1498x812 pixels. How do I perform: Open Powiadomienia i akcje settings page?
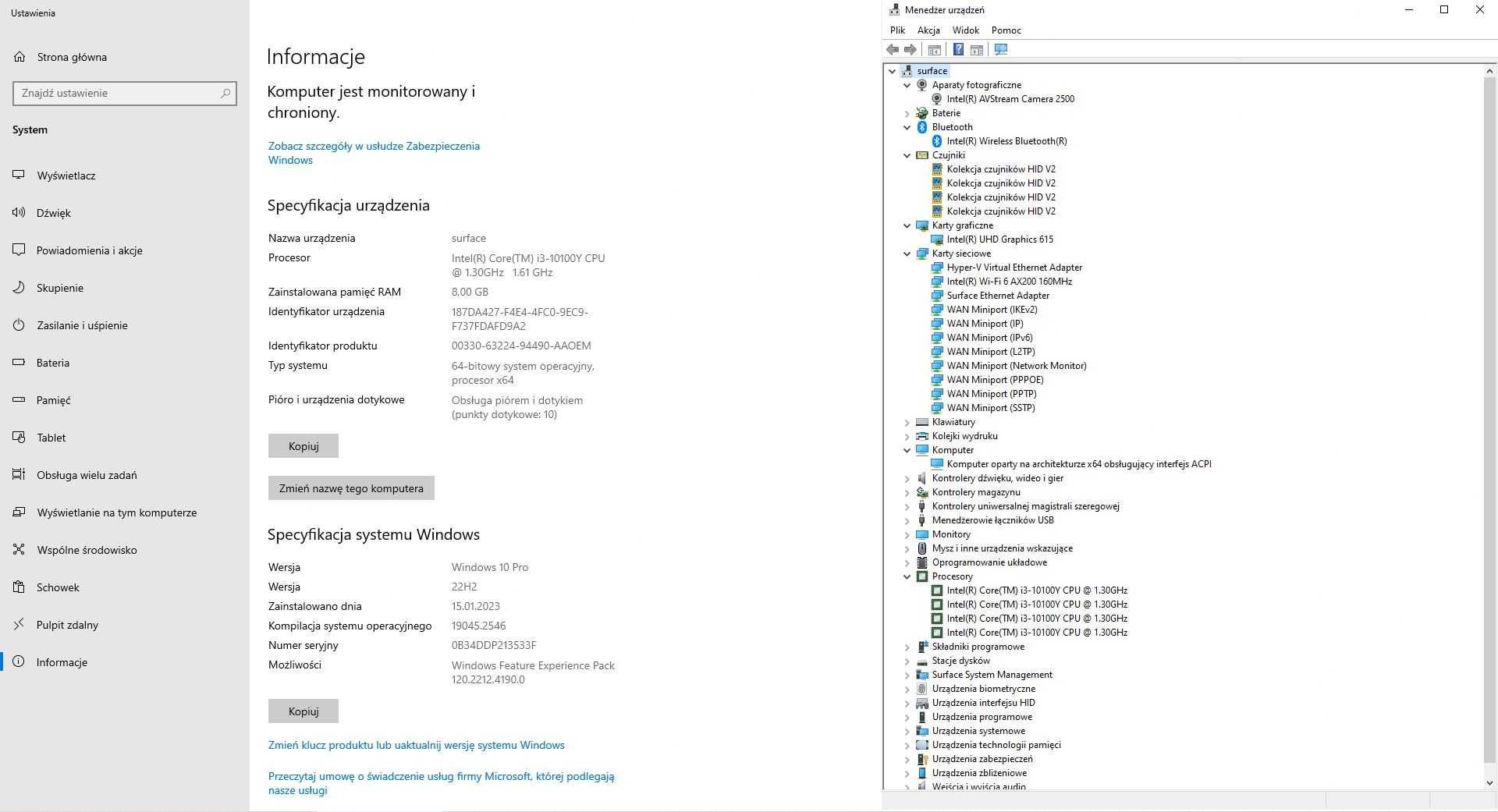(x=125, y=250)
